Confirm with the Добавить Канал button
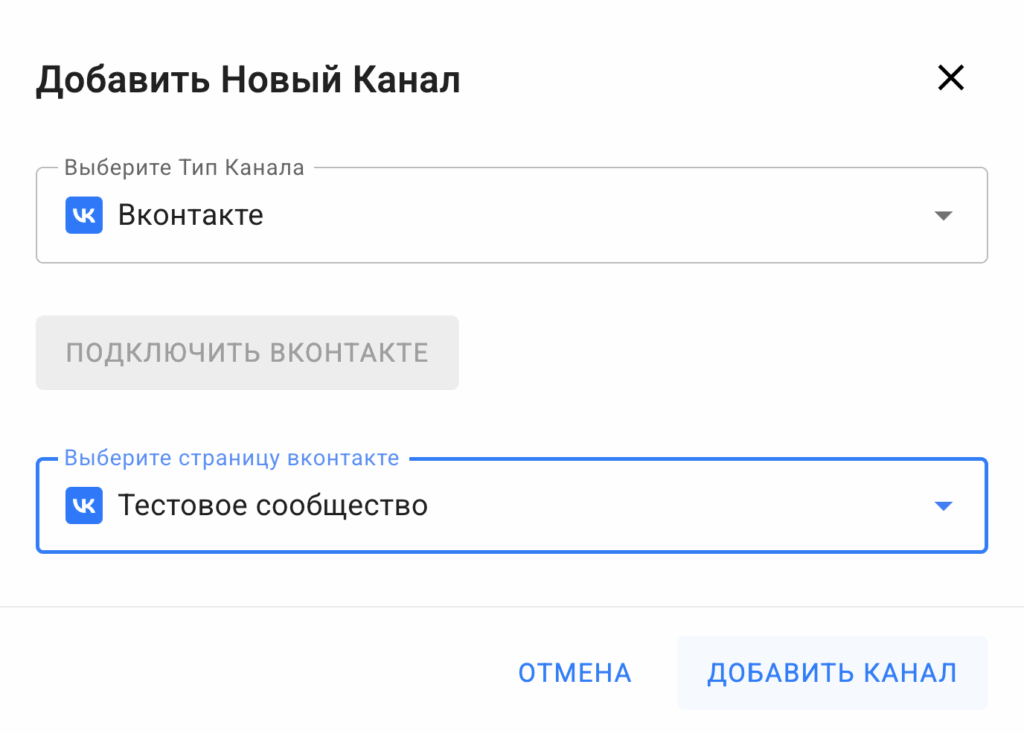 (x=831, y=673)
